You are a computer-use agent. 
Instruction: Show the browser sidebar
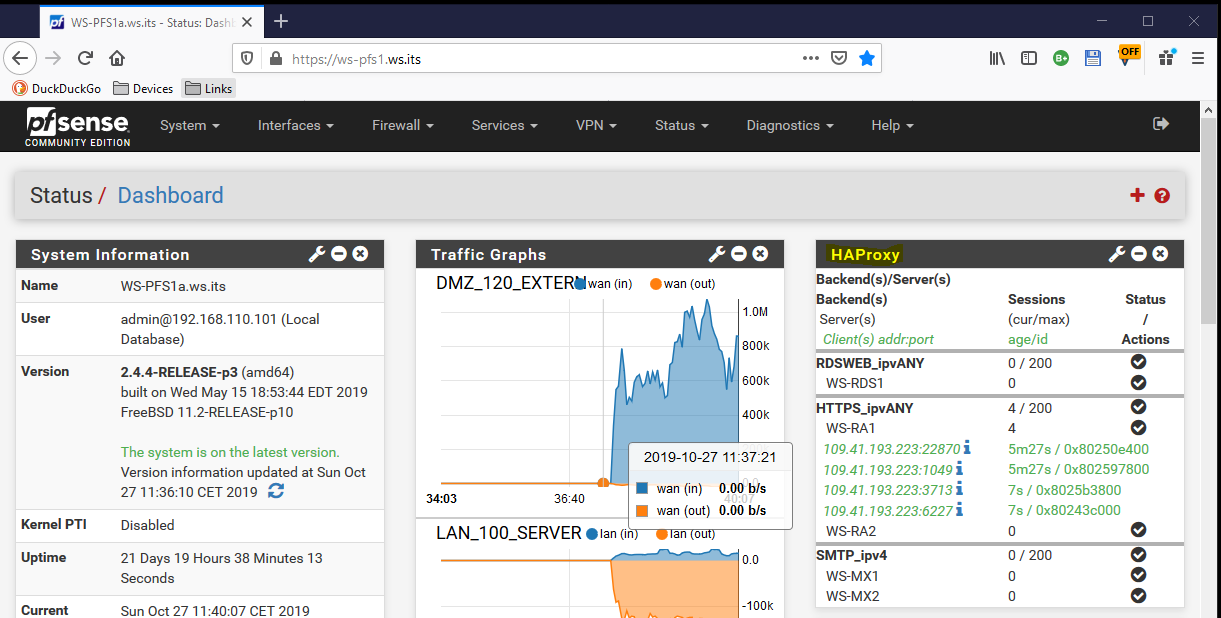[1029, 58]
